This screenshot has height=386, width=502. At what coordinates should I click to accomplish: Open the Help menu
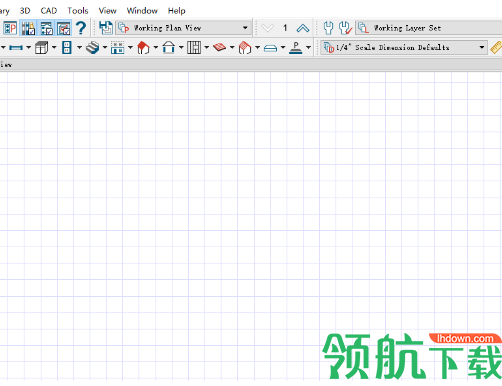[176, 11]
